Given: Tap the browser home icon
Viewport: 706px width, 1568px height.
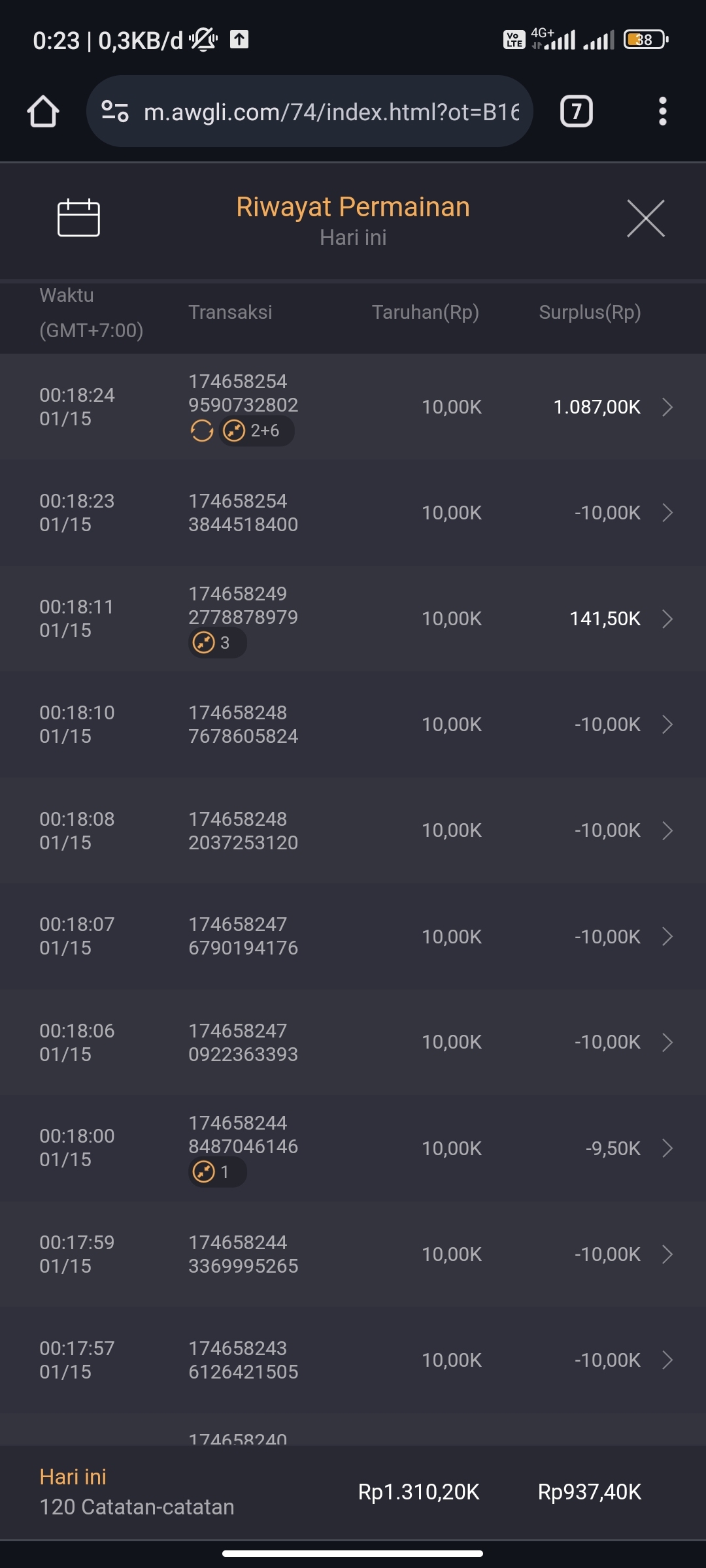Looking at the screenshot, I should (43, 112).
